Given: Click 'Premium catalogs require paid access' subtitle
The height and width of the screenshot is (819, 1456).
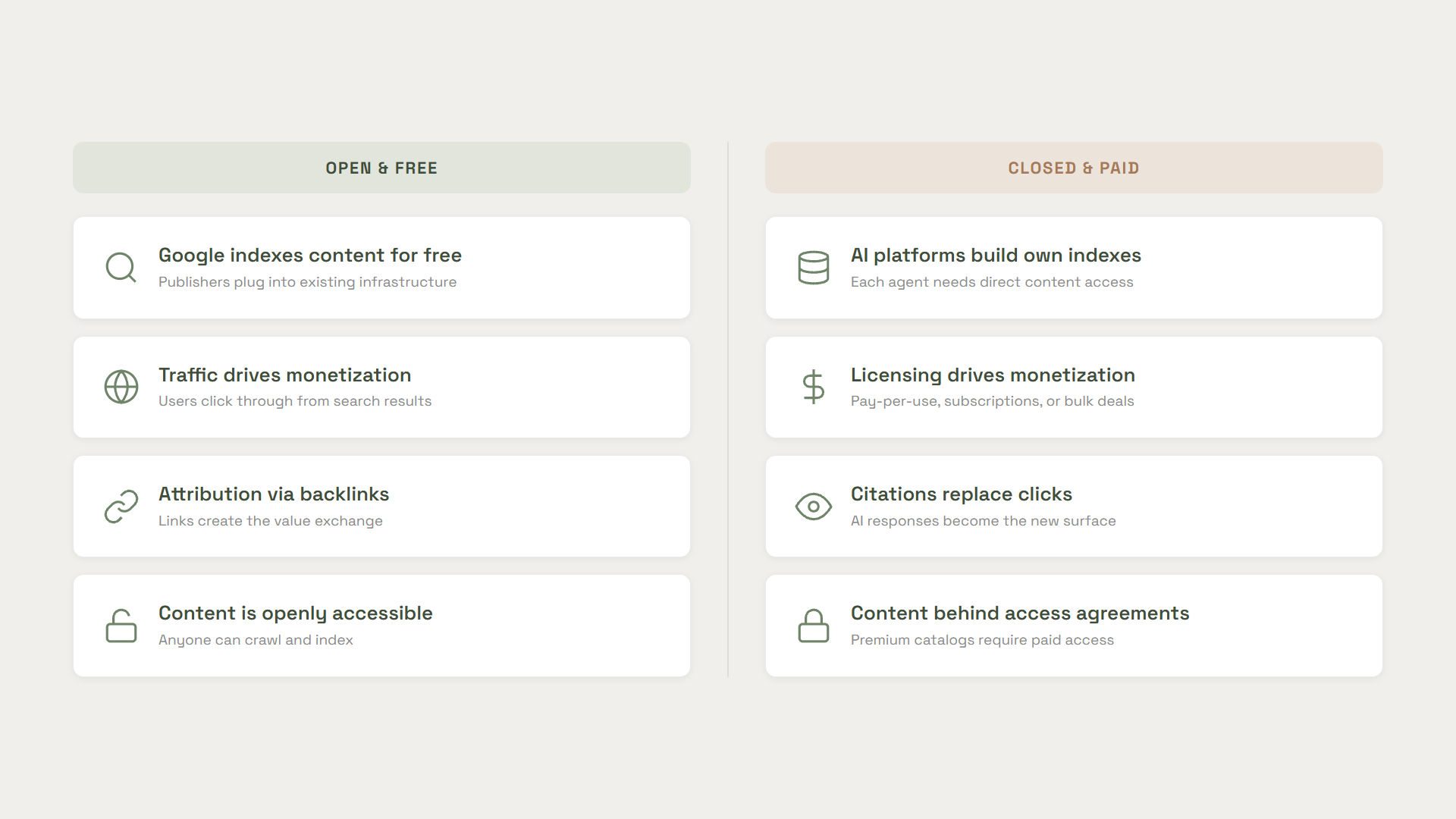Looking at the screenshot, I should 981,640.
